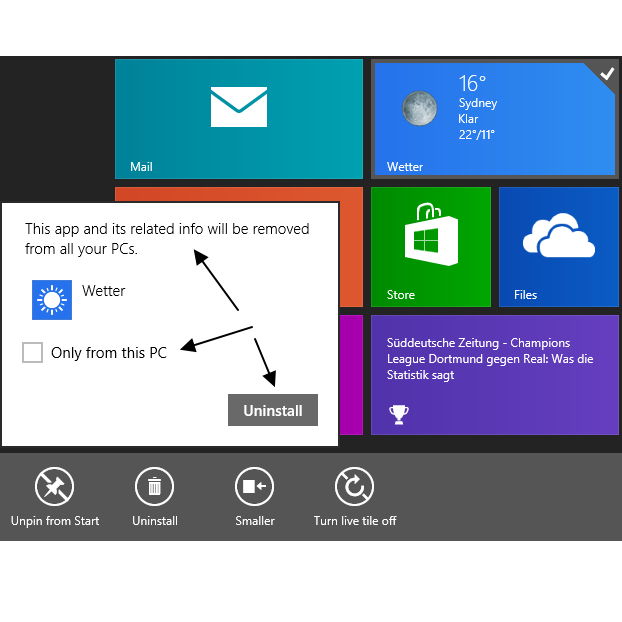This screenshot has height=622, width=622.
Task: Click the trash can Uninstall icon
Action: tap(154, 486)
